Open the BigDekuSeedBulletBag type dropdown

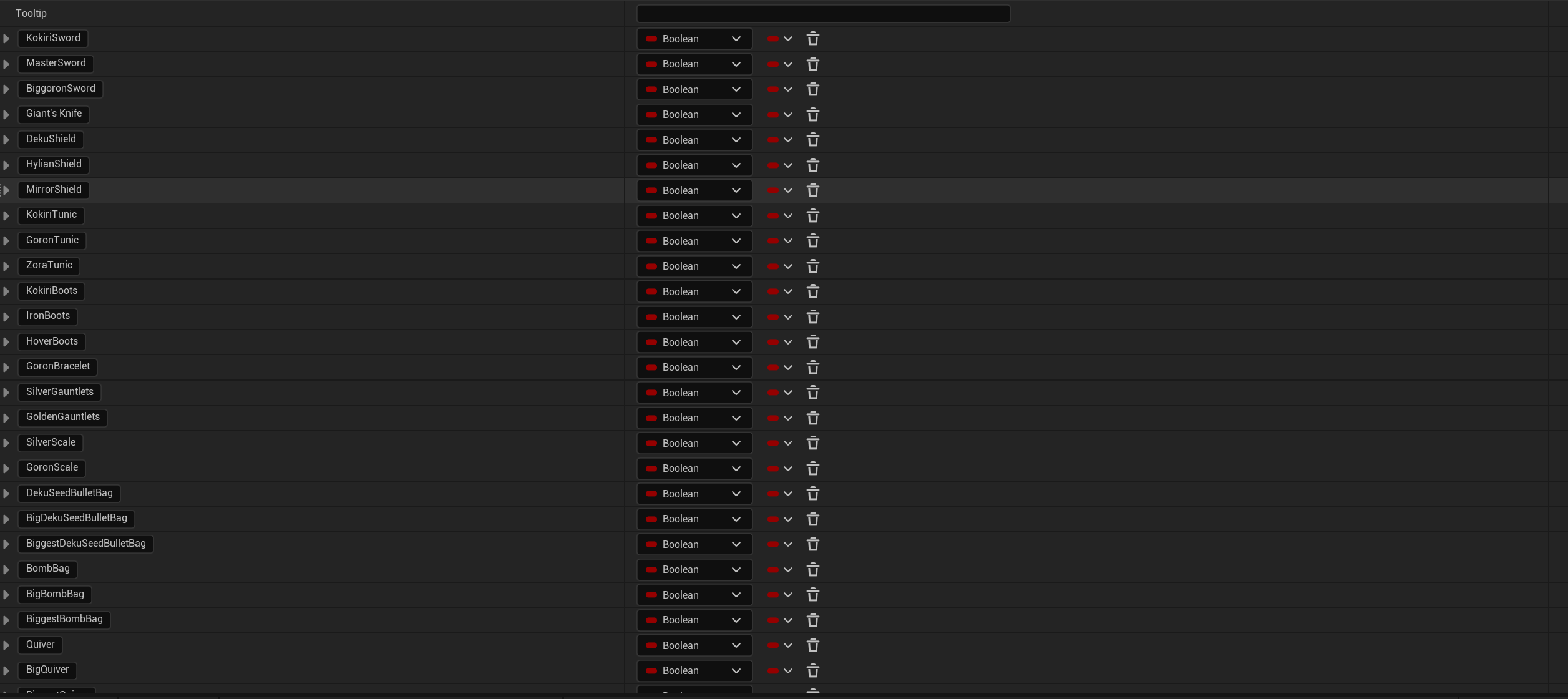click(694, 519)
